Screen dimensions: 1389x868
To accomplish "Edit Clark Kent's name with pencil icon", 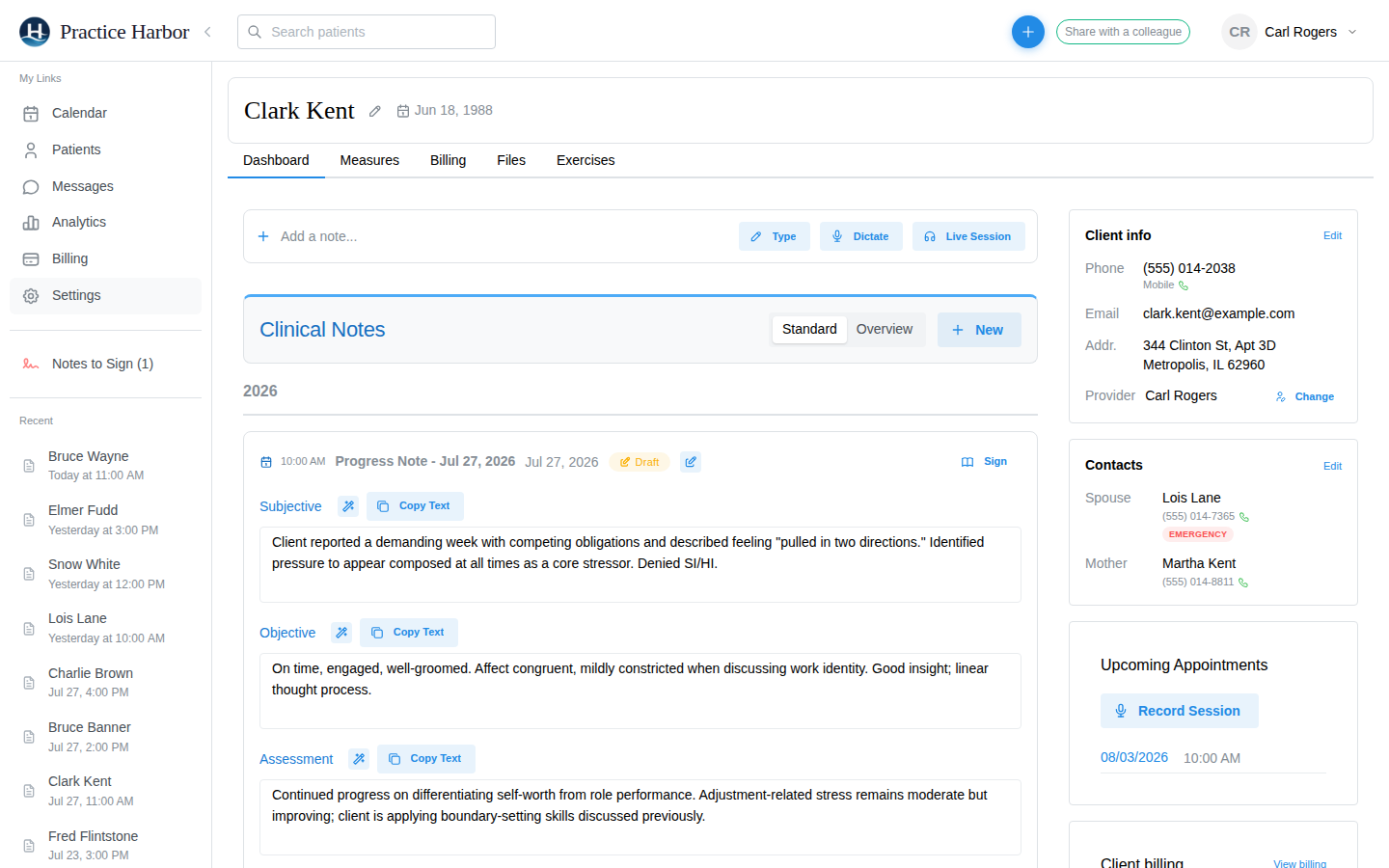I will (375, 111).
